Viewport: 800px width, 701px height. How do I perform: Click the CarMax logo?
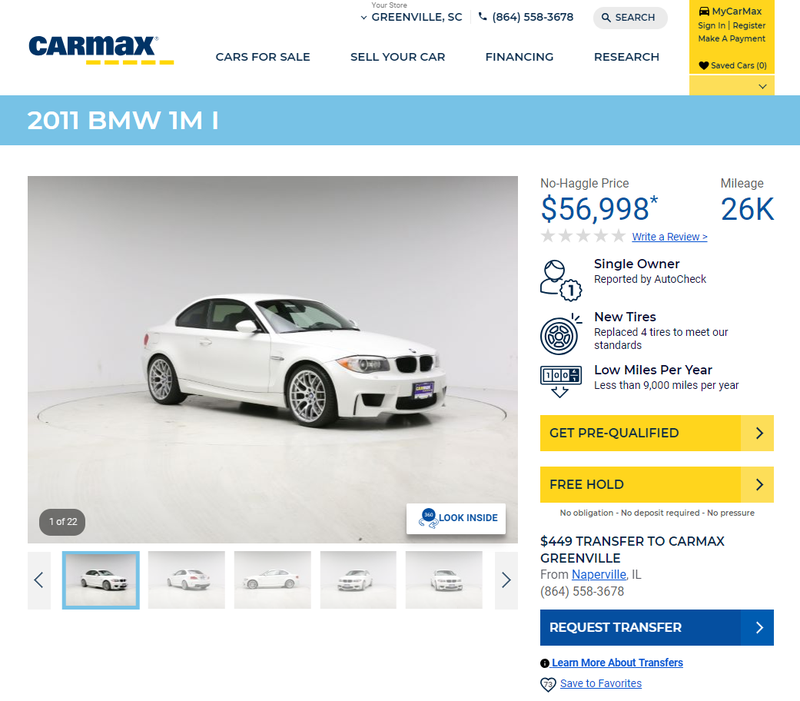coord(101,50)
